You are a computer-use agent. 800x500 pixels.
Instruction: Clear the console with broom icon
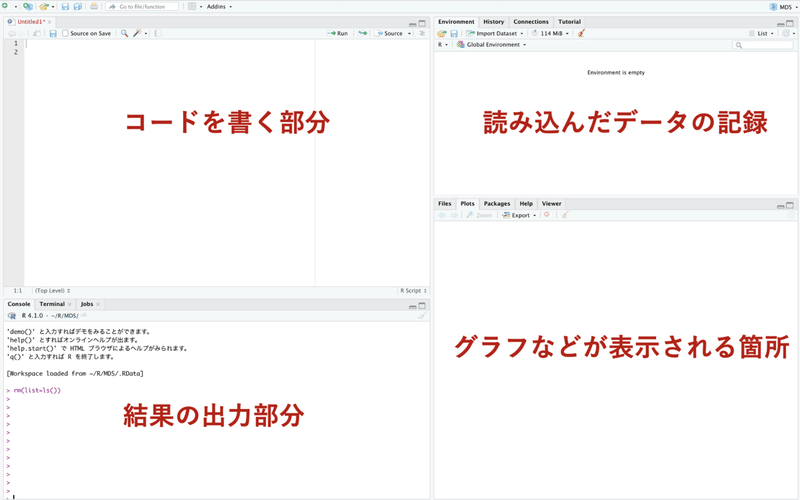click(x=421, y=316)
